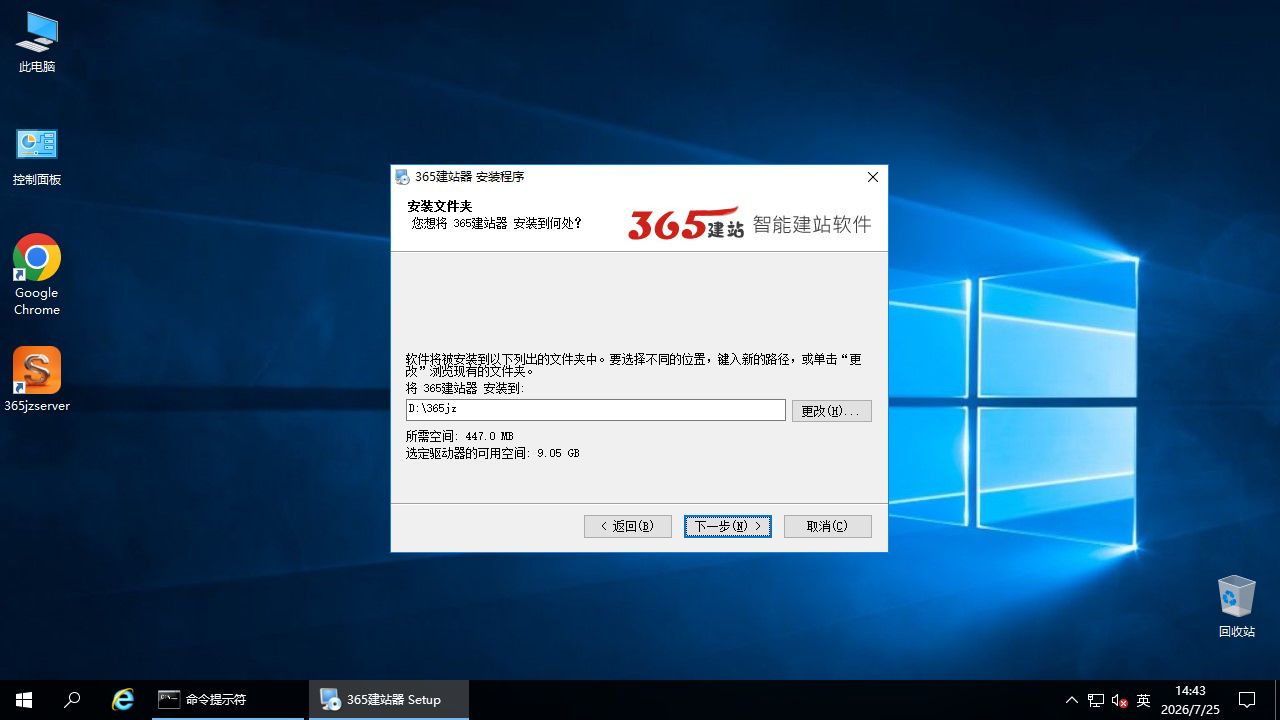Click the 选定驱动器的可用空间: 9.05 GB text
1280x720 pixels.
pyautogui.click(x=493, y=453)
